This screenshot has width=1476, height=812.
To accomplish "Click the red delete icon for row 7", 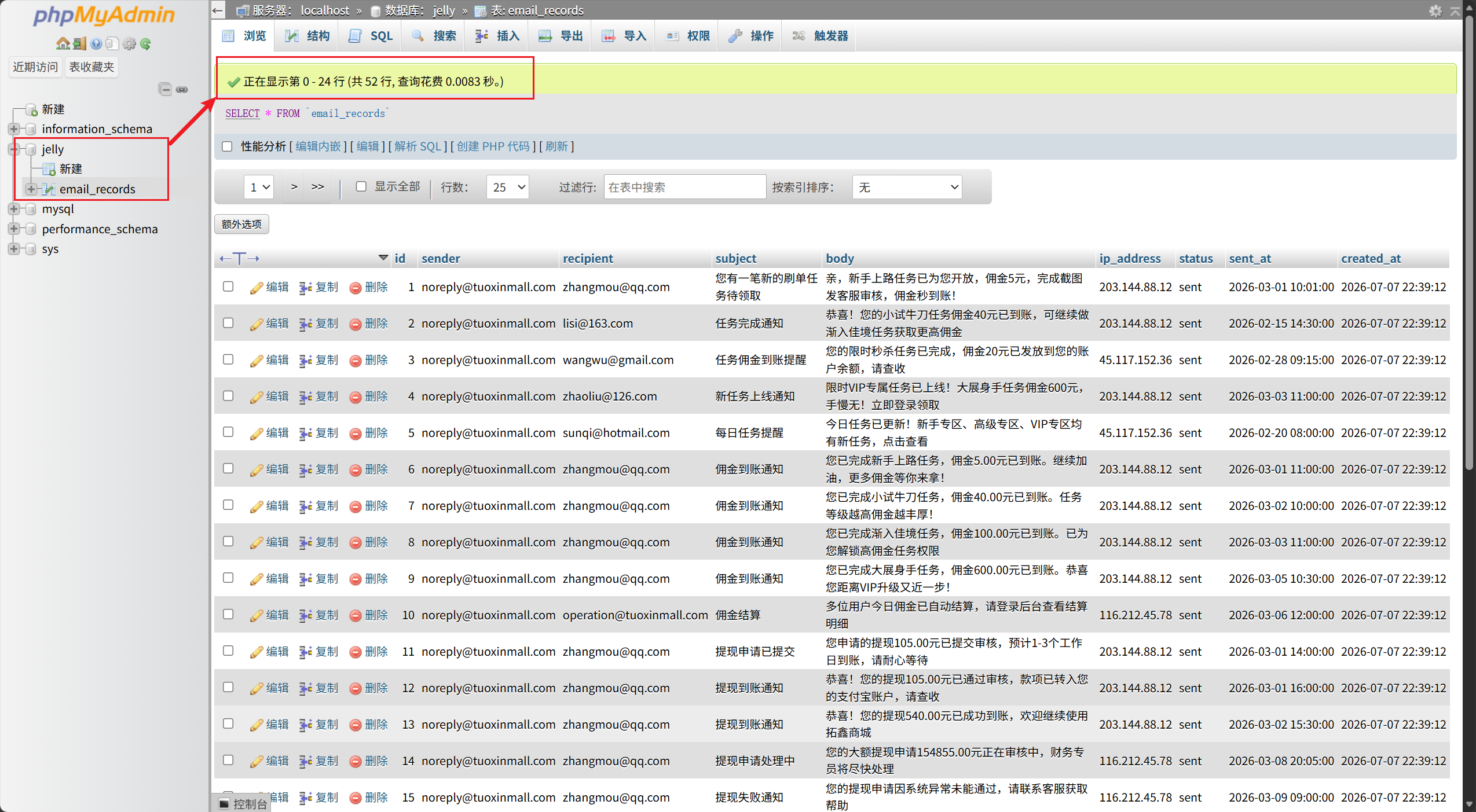I will coord(356,506).
